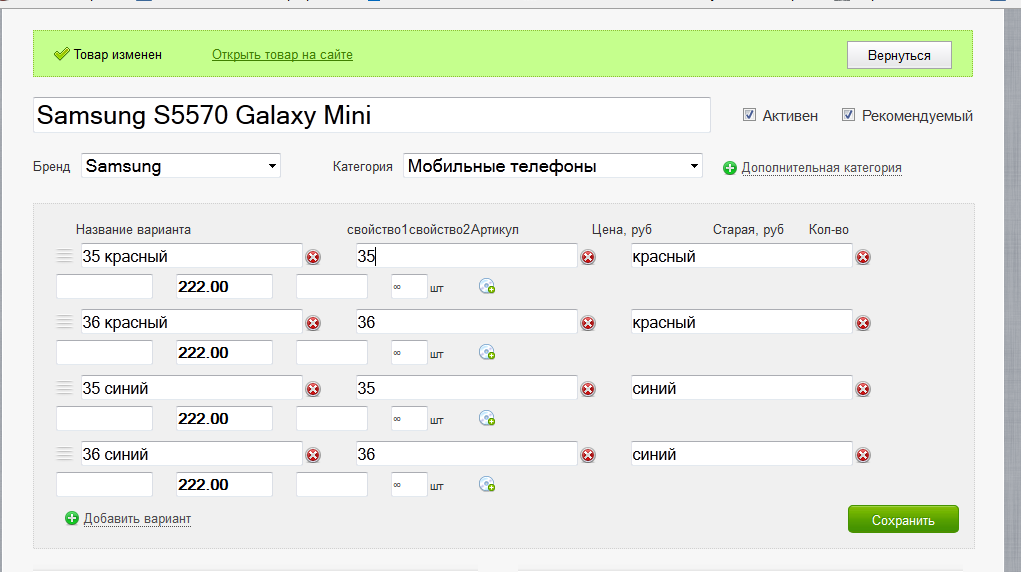1021x572 pixels.
Task: Clear "красный" value in 35 красный row
Action: (863, 257)
